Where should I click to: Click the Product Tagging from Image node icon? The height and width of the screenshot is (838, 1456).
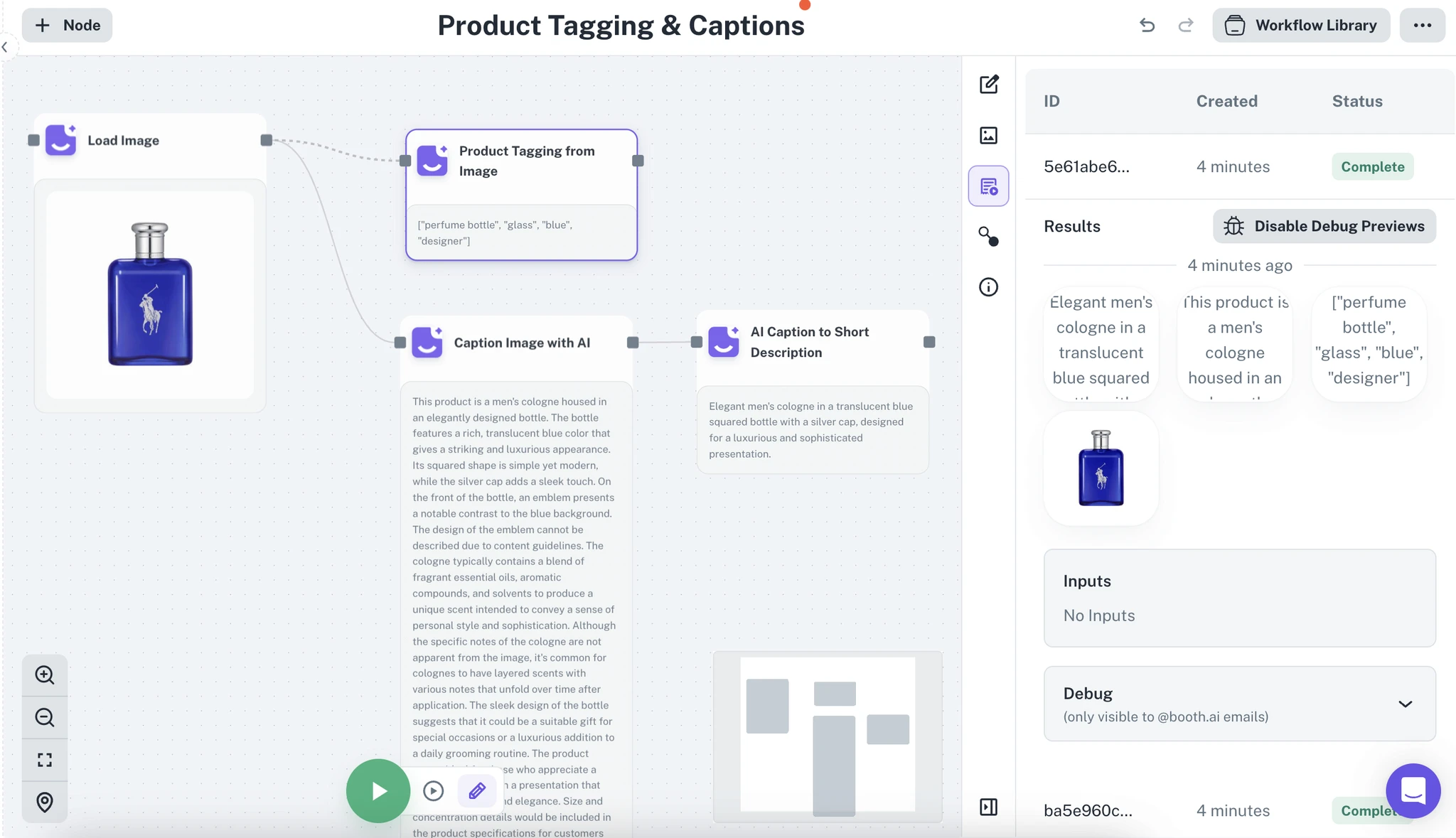(x=432, y=160)
